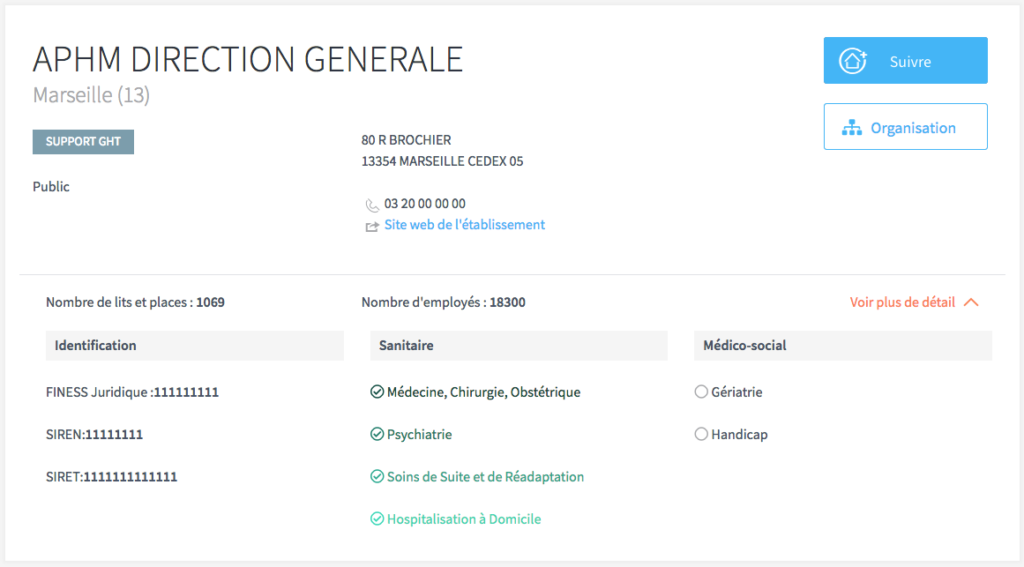Click the phone number 03 20 00 00 00
The width and height of the screenshot is (1024, 567).
point(425,204)
